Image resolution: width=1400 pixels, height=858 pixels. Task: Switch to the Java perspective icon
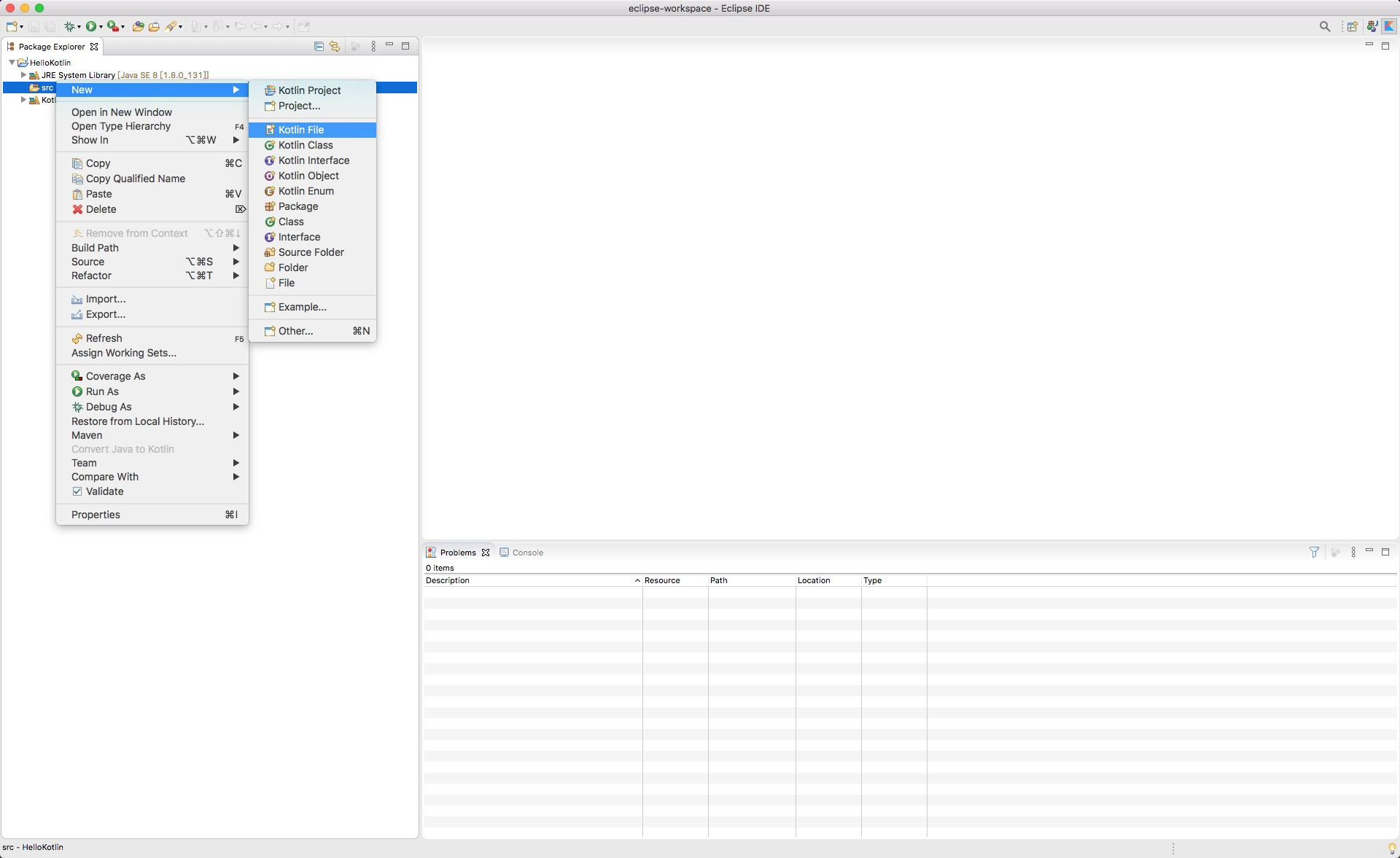[1372, 26]
